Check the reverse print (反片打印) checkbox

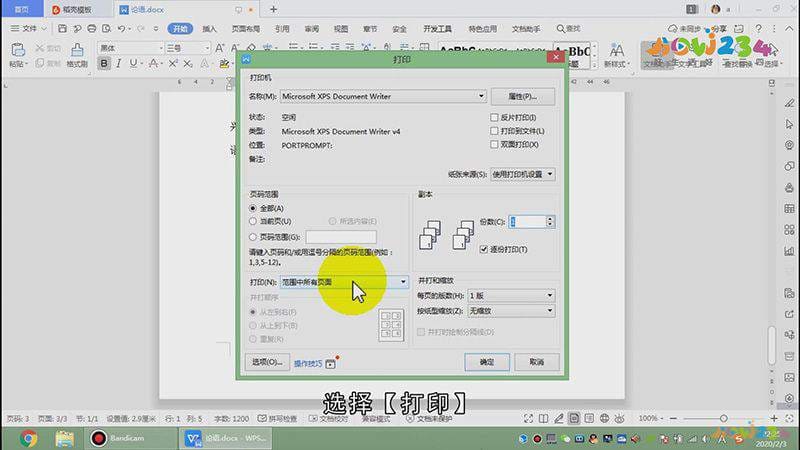494,117
